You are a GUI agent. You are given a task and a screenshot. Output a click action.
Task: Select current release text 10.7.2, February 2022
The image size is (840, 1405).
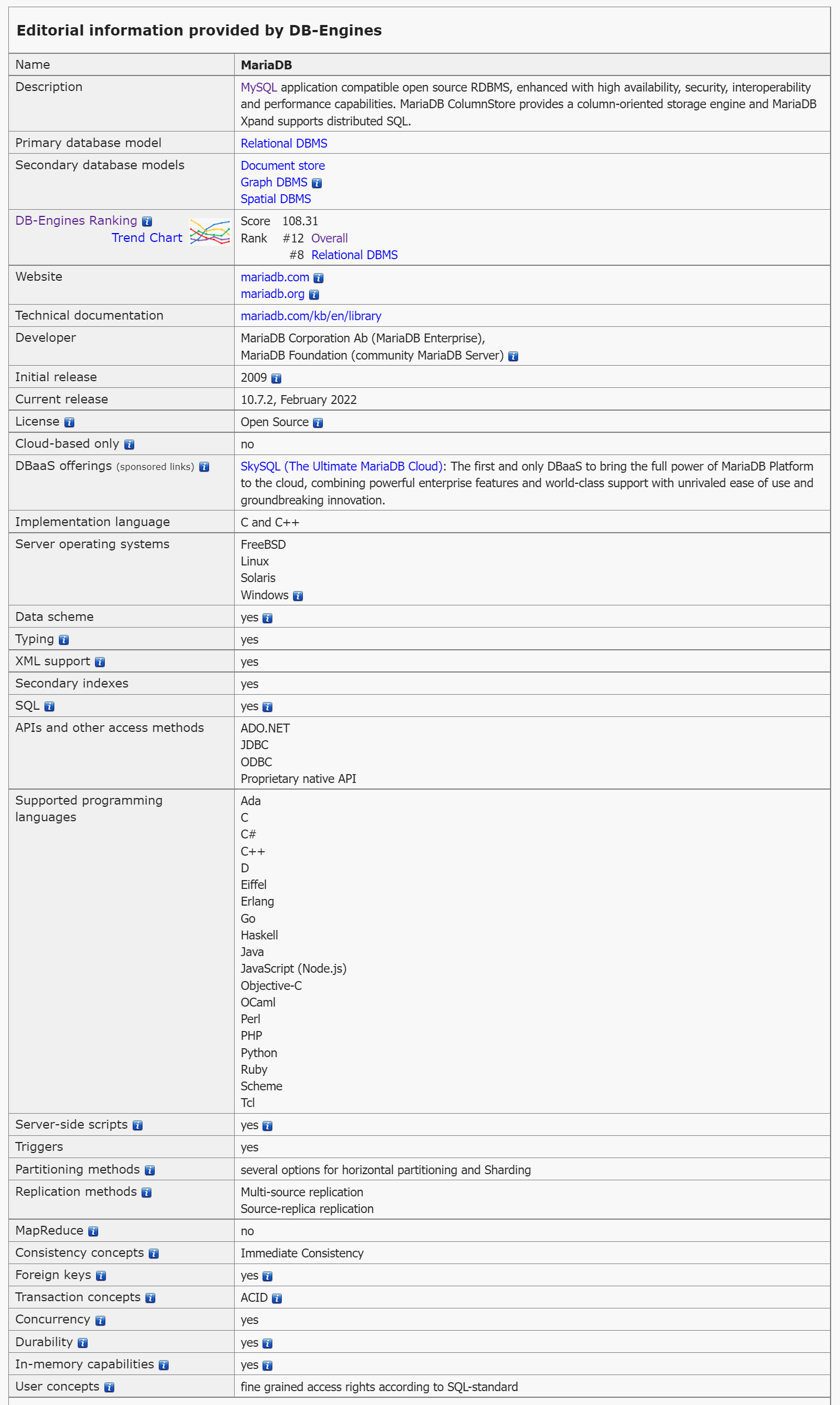pos(299,400)
